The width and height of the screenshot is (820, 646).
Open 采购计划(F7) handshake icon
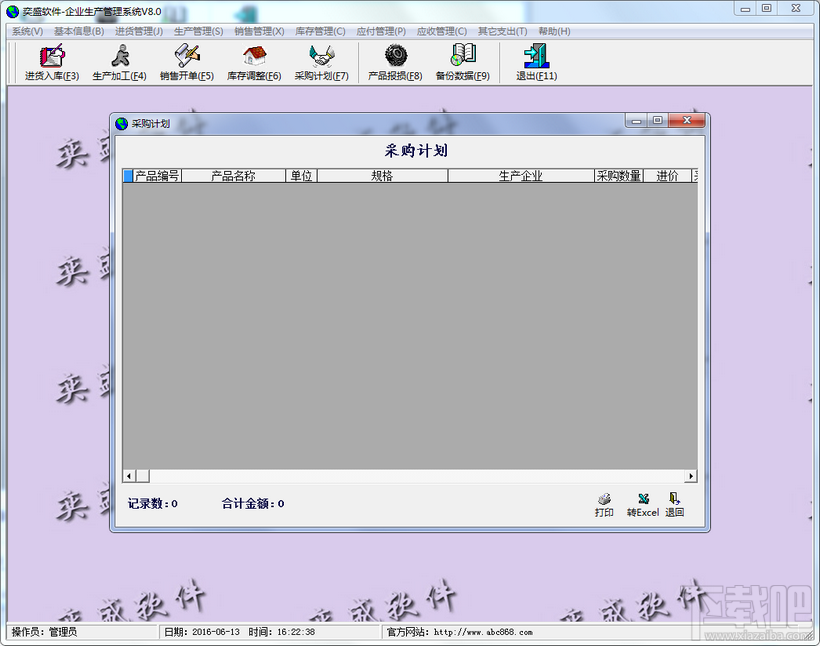click(321, 63)
